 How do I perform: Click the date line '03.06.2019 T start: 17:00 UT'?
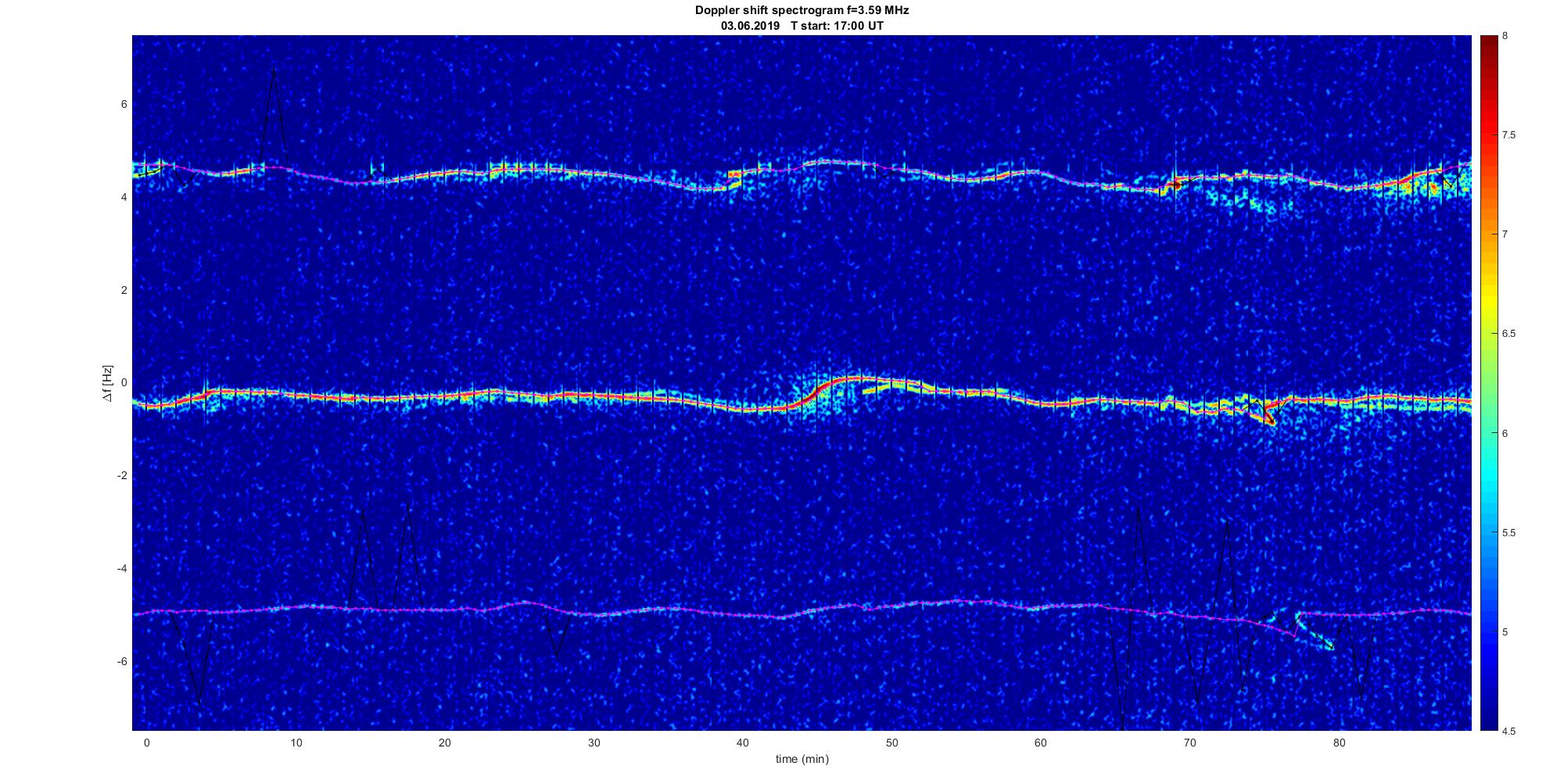pyautogui.click(x=802, y=26)
